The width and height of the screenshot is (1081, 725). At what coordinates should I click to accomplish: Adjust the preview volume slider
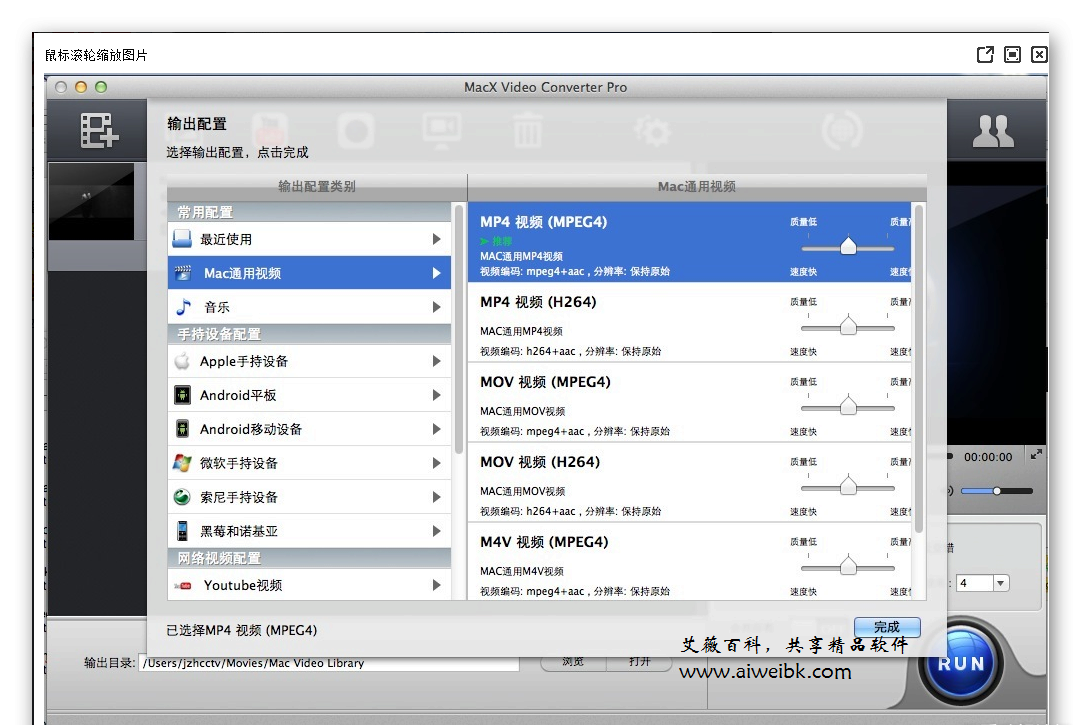tap(996, 491)
